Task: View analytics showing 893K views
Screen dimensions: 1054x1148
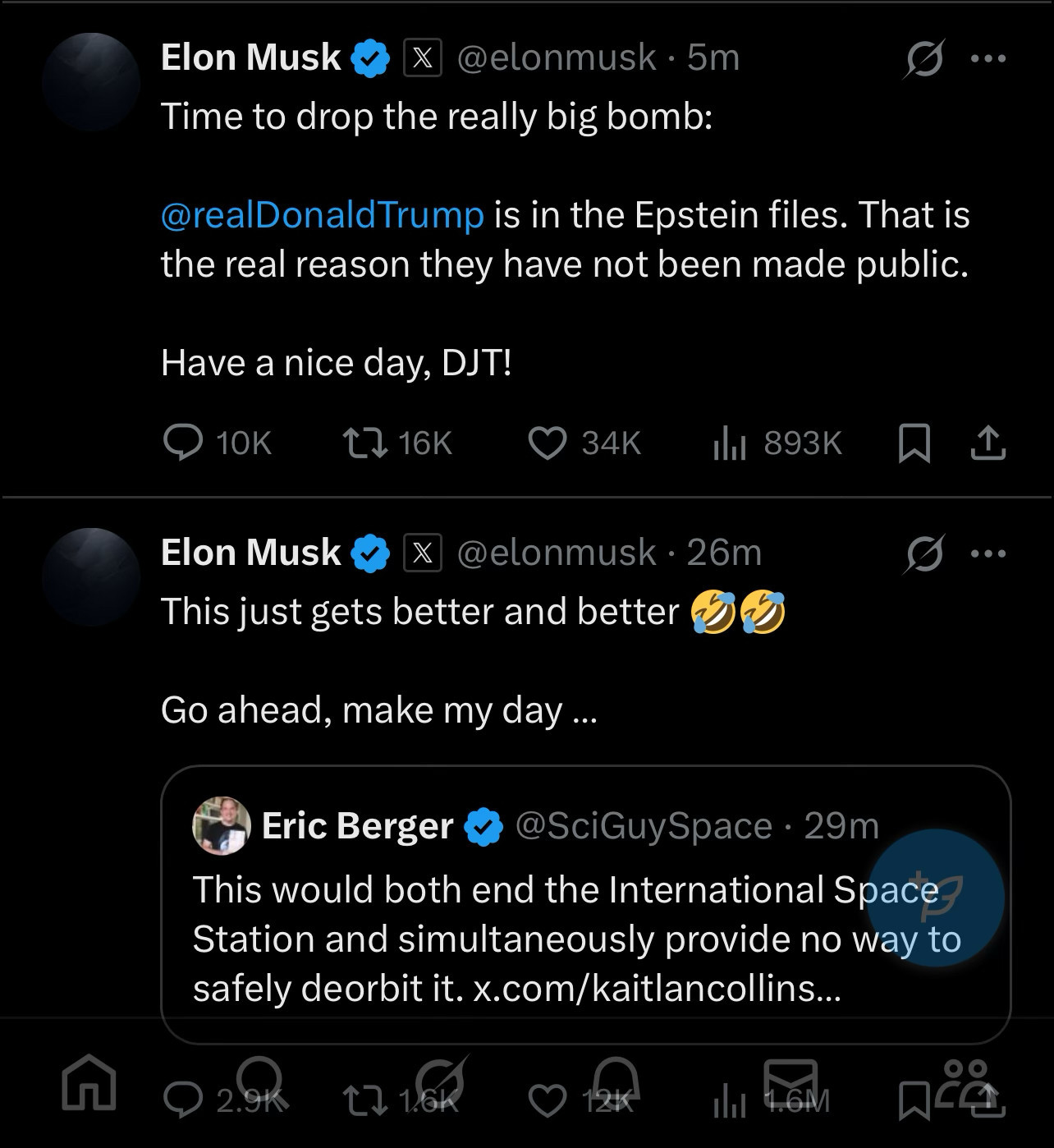Action: (777, 443)
